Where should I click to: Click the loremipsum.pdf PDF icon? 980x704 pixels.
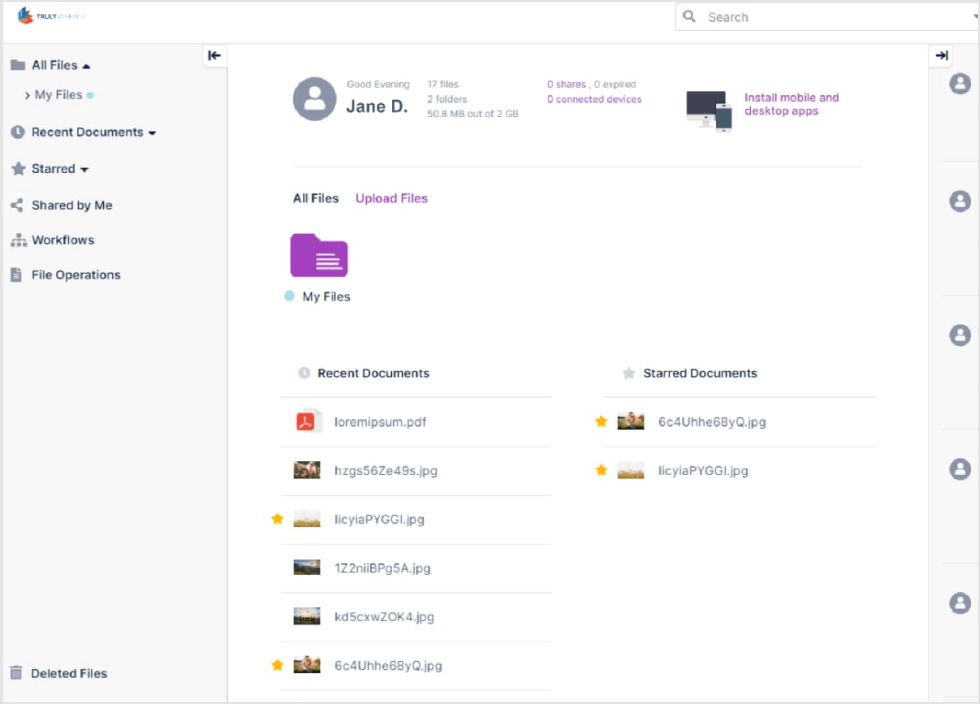tap(307, 422)
